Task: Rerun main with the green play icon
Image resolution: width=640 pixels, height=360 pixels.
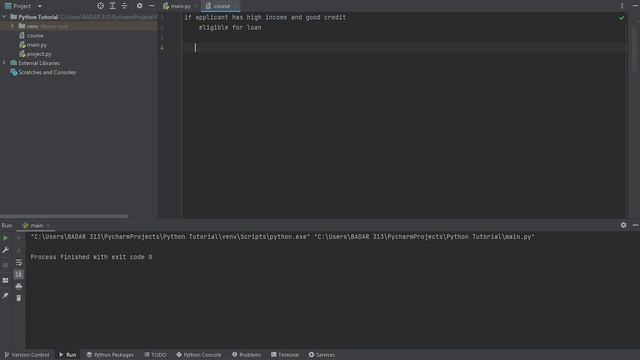Action: (5, 238)
